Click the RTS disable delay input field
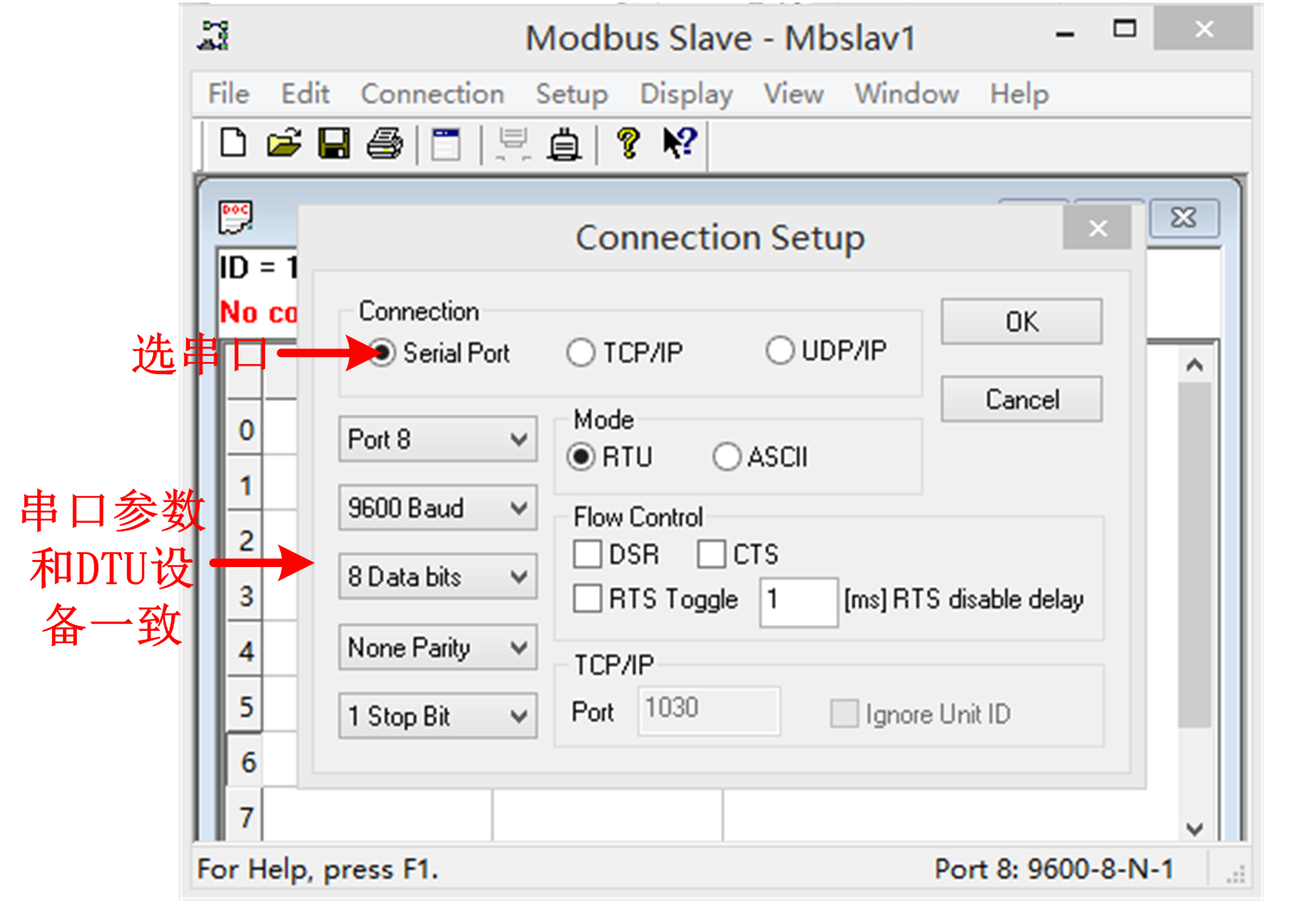This screenshot has height=924, width=1306. [799, 601]
